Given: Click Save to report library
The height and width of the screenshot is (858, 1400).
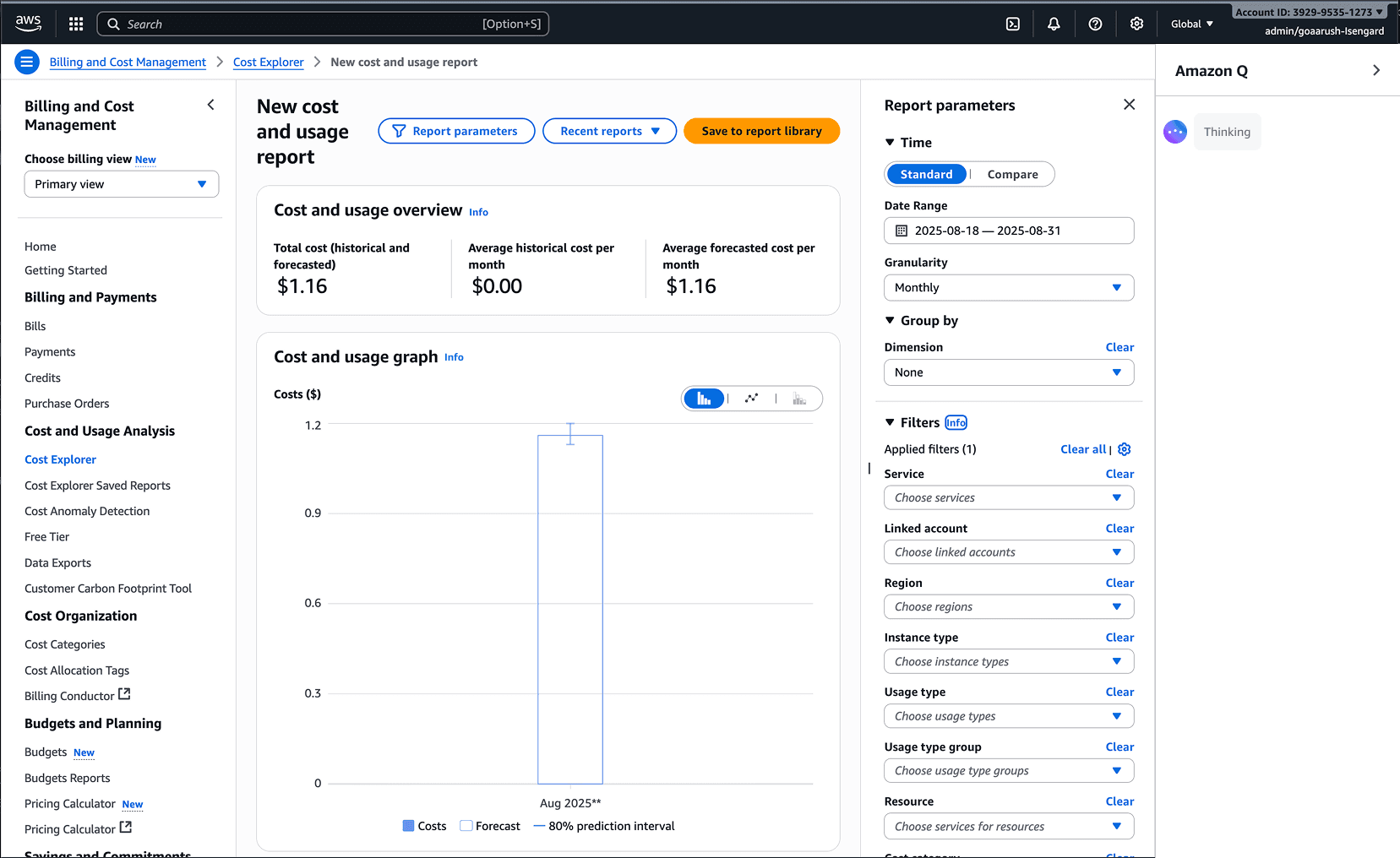Looking at the screenshot, I should pos(761,131).
